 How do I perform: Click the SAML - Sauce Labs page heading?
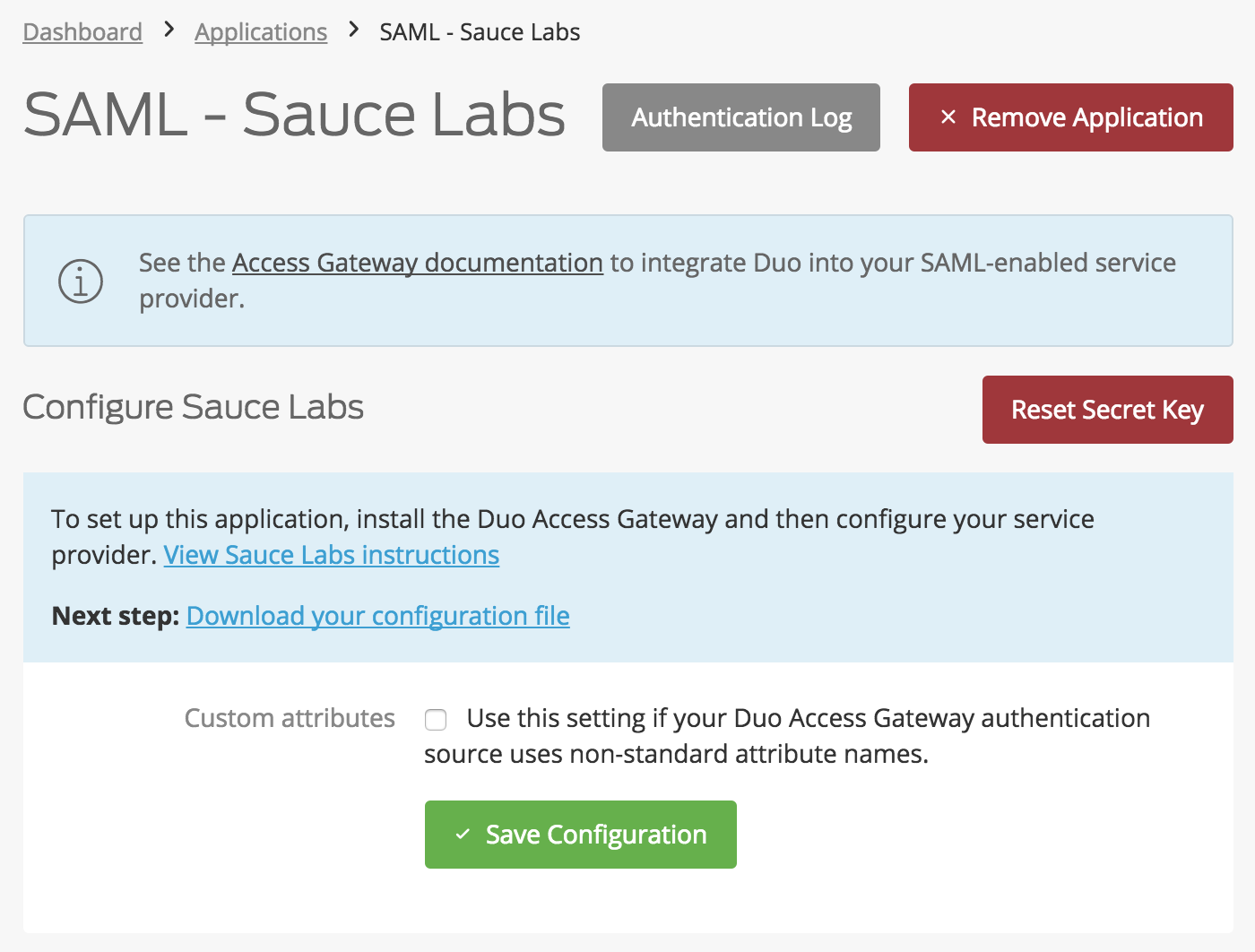tap(294, 115)
